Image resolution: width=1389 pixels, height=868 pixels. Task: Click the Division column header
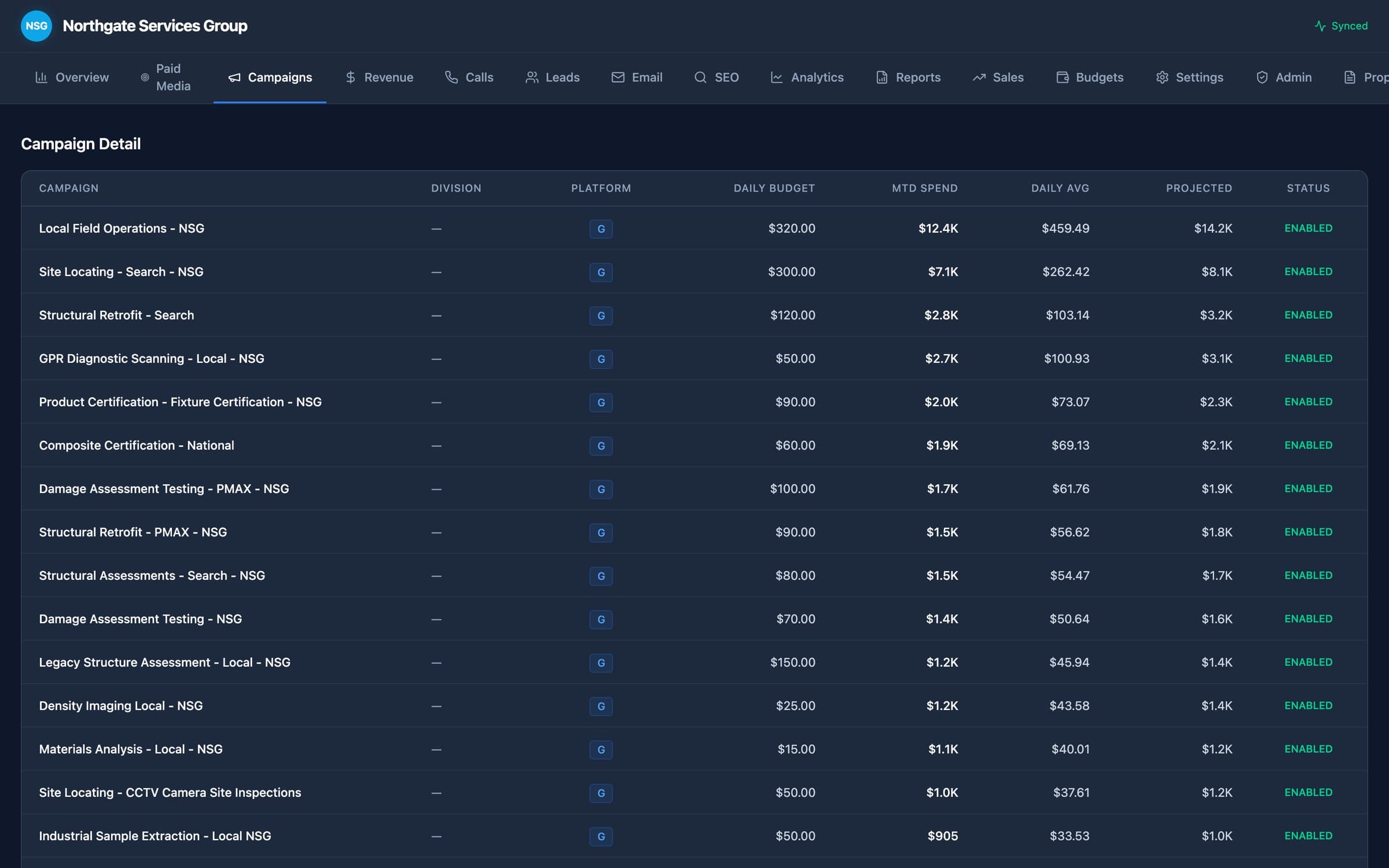[x=456, y=188]
